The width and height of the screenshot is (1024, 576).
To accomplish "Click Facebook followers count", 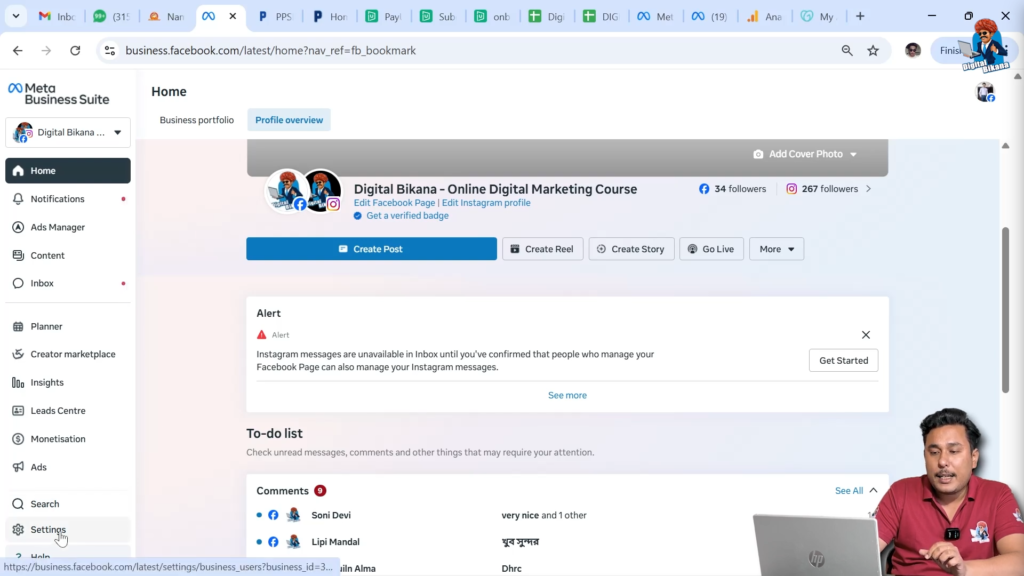I will [732, 189].
